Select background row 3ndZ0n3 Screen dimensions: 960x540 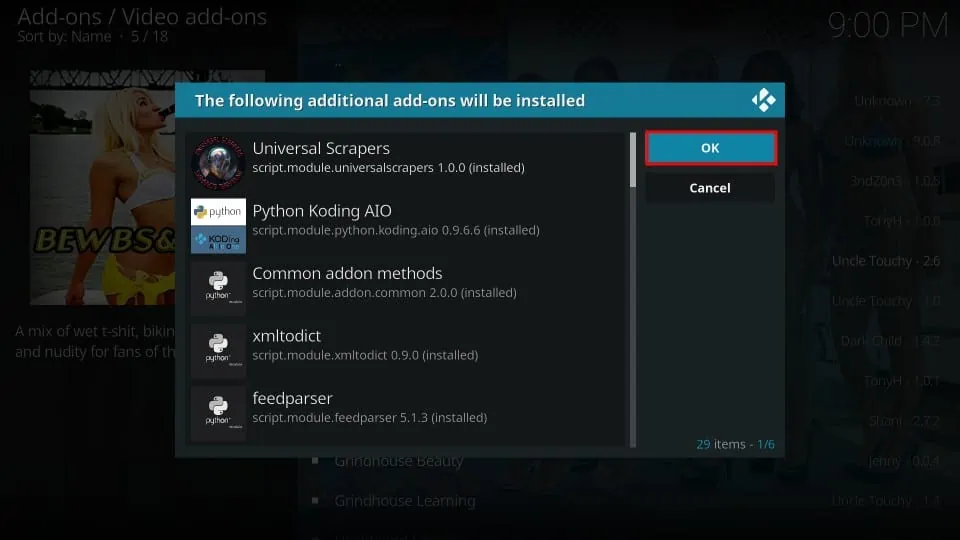(895, 181)
